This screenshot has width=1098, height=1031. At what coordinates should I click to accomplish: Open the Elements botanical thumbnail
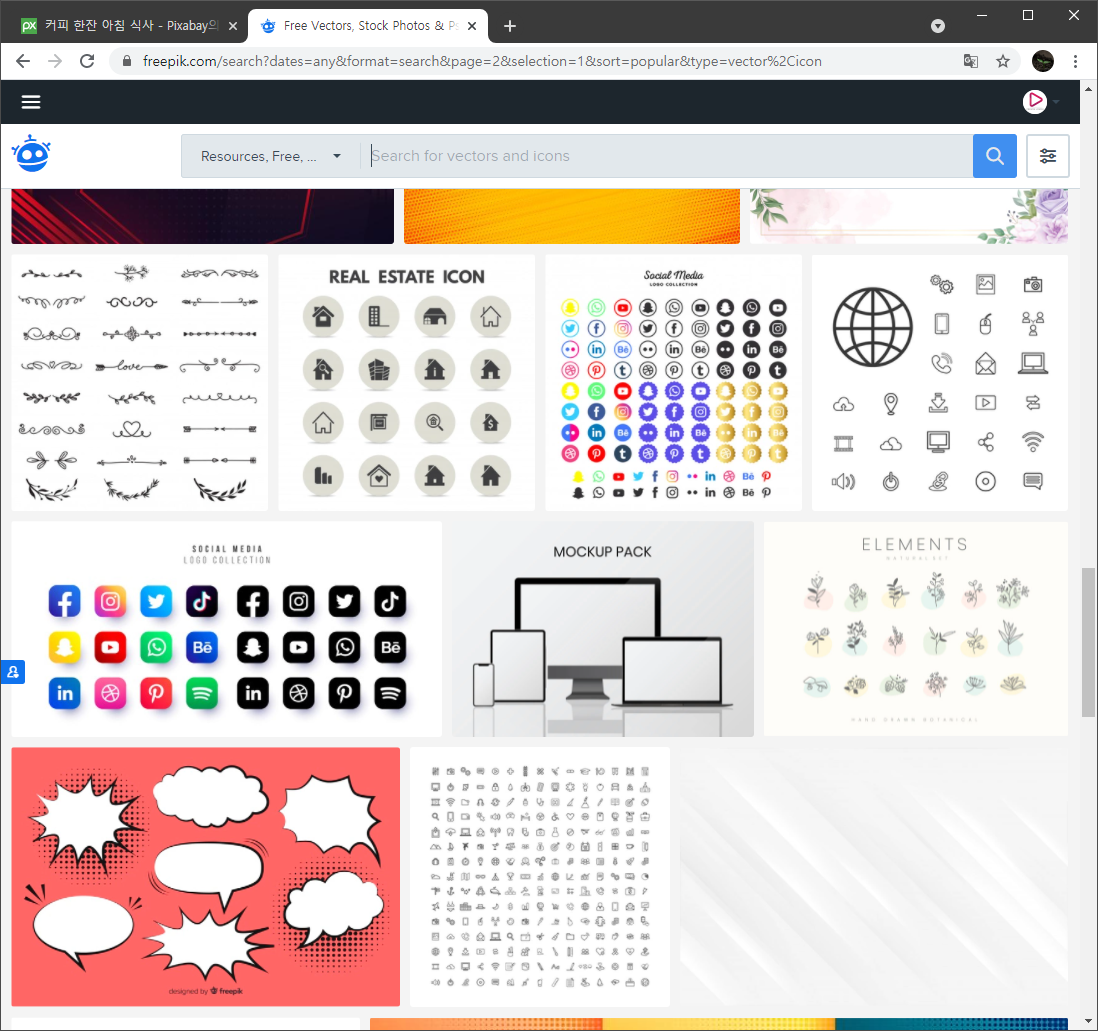click(x=916, y=629)
